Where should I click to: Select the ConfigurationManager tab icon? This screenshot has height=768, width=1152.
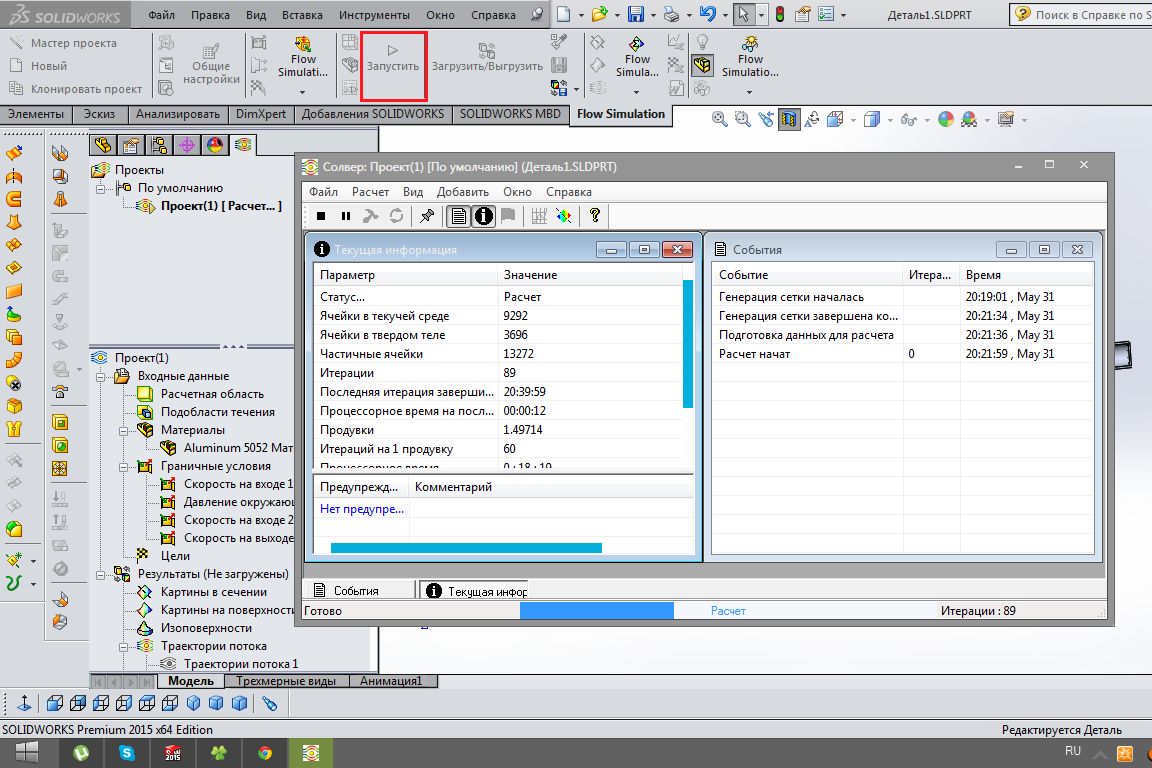click(159, 145)
